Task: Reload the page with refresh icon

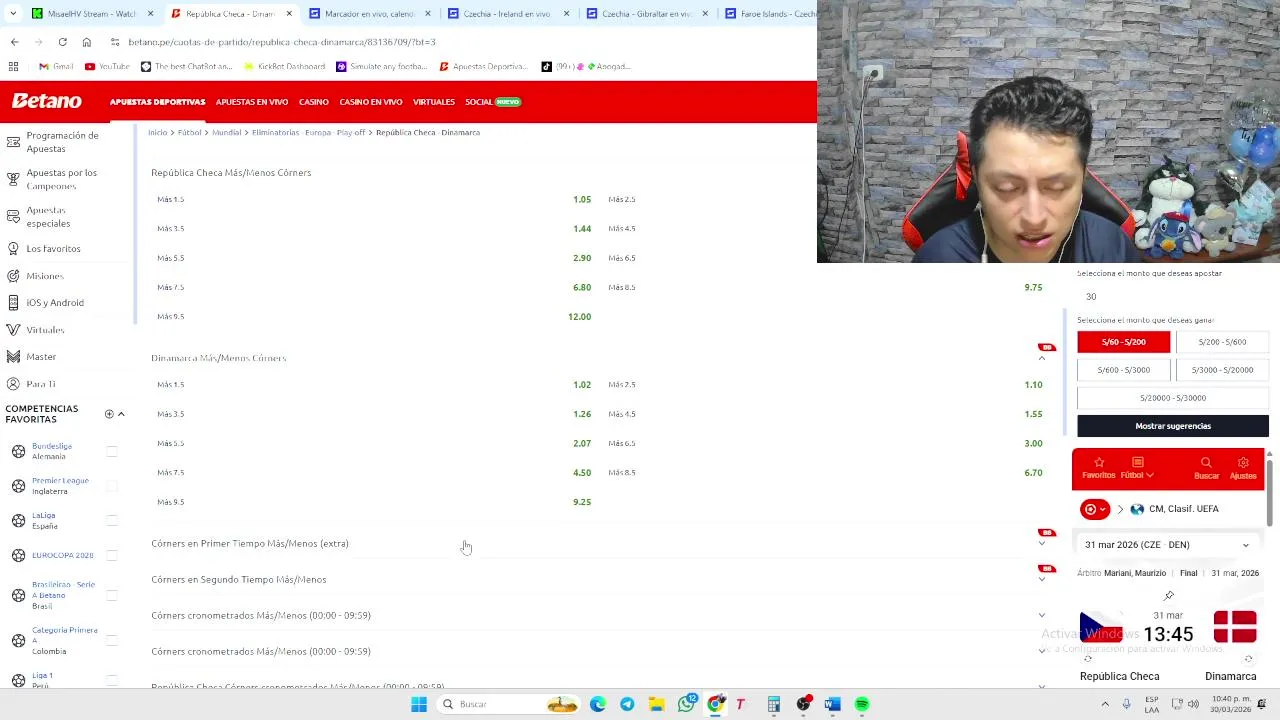Action: [62, 42]
